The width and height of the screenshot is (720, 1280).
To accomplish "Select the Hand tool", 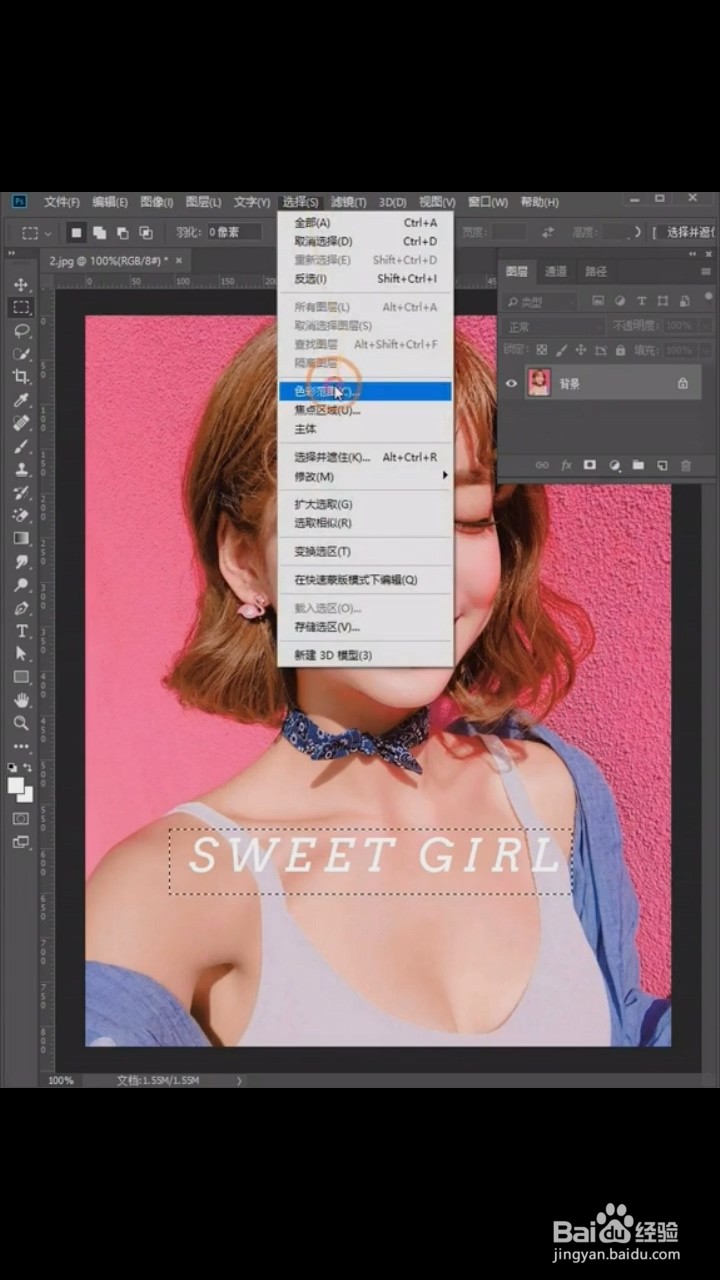I will pos(21,700).
